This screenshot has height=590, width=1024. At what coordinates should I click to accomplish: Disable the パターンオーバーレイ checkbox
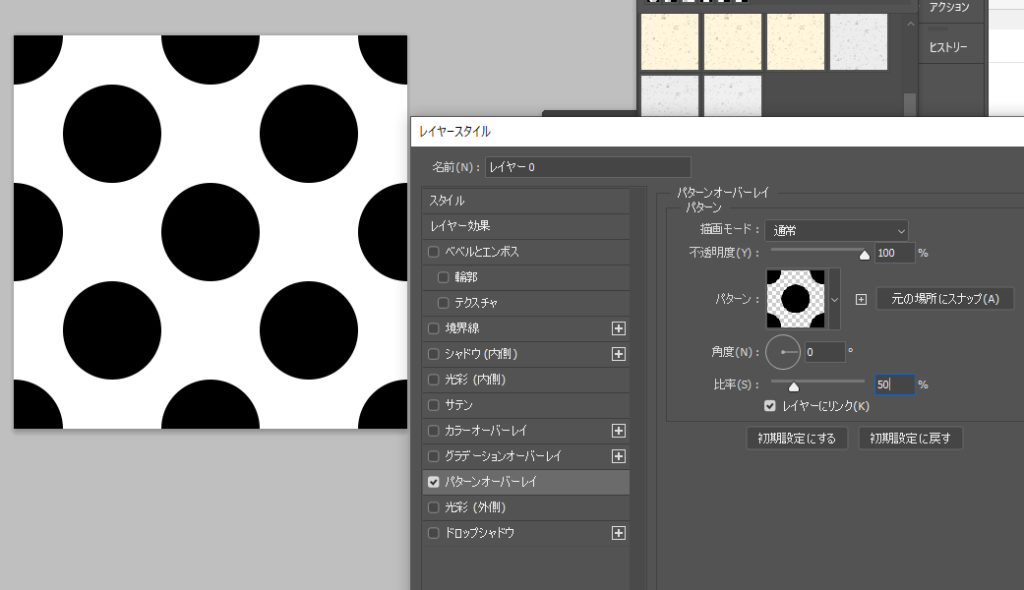(434, 482)
